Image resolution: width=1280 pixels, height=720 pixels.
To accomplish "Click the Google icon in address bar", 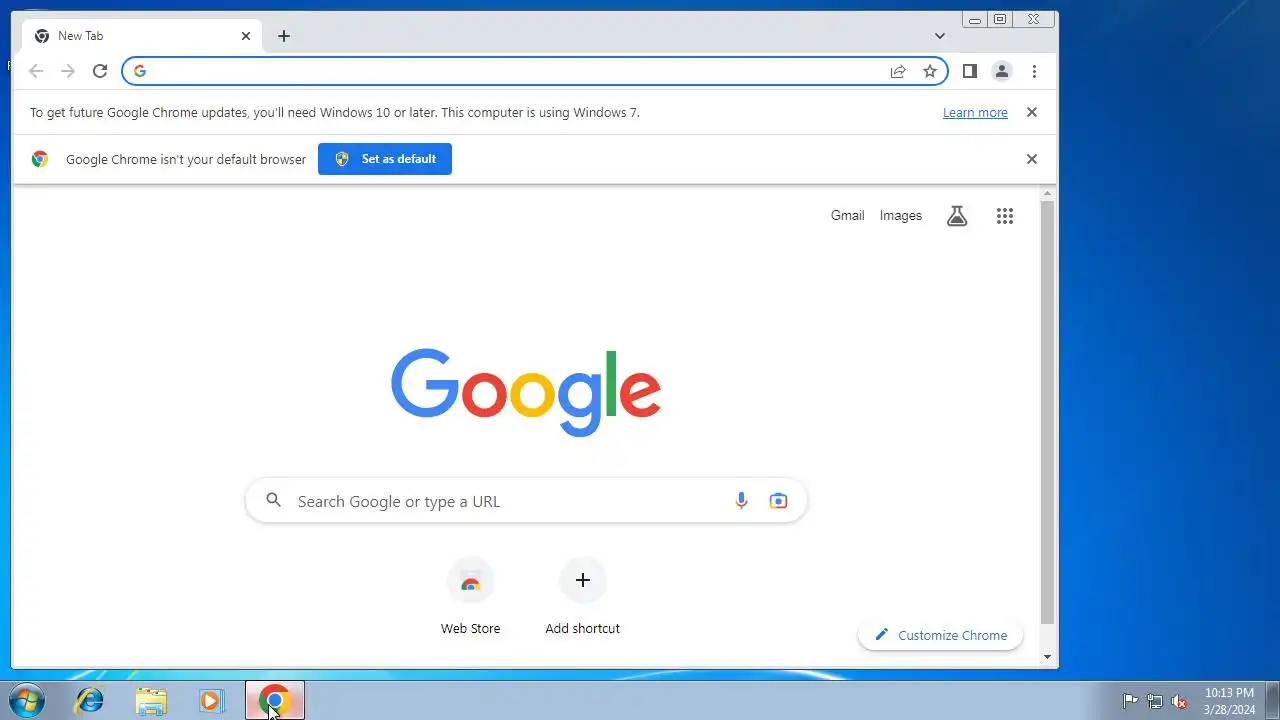I will (140, 71).
